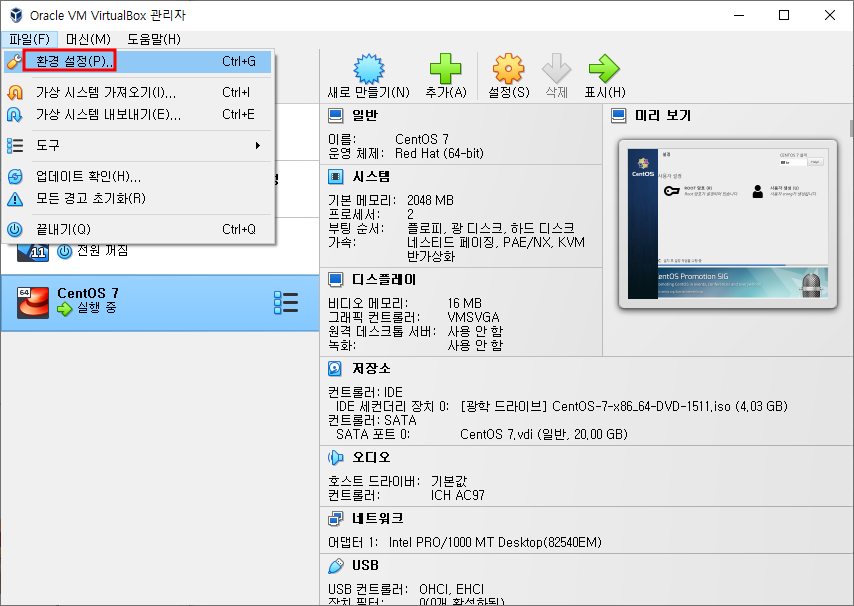This screenshot has height=606, width=854.
Task: Choose 가상 시스템 가져오기(I) import option
Action: point(137,93)
